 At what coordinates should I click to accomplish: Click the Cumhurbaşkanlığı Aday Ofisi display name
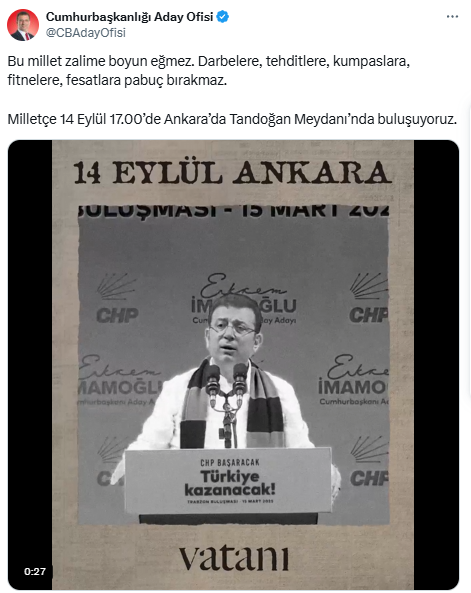129,17
